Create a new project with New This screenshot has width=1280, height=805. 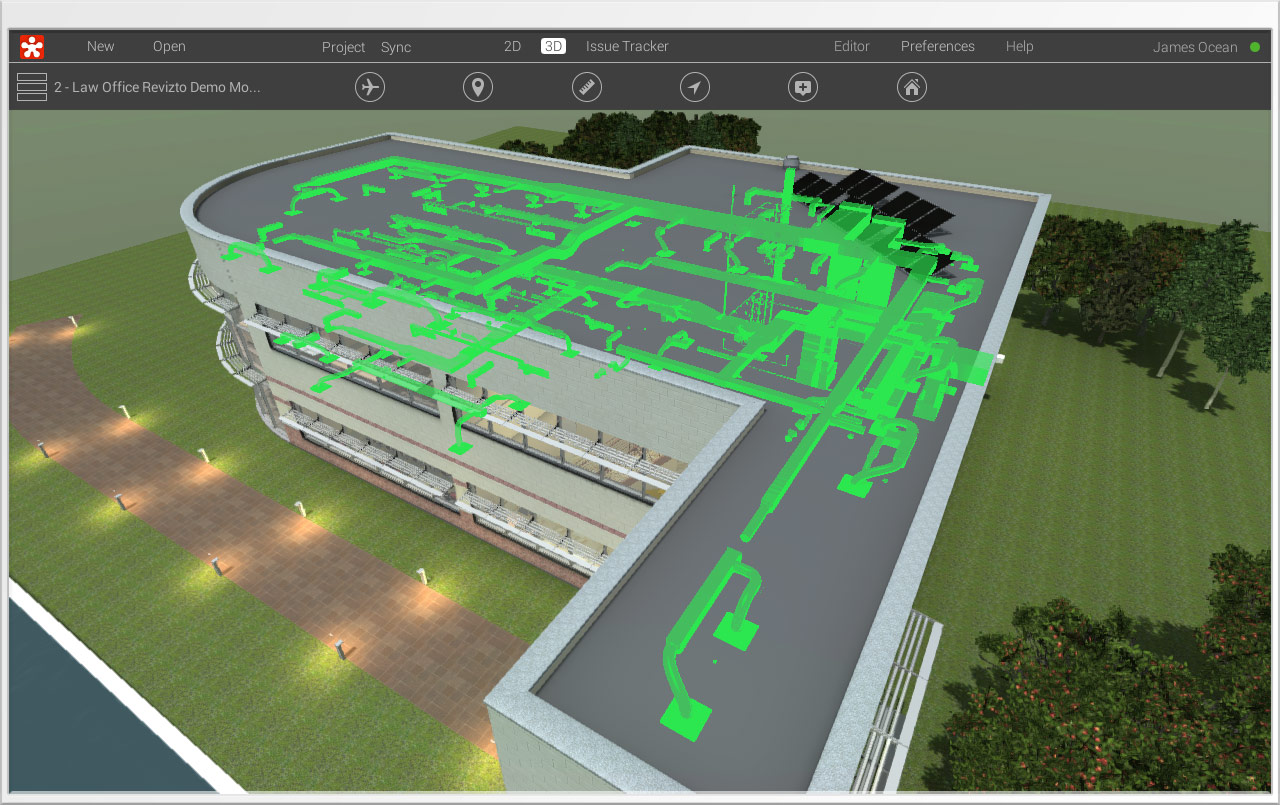[100, 46]
